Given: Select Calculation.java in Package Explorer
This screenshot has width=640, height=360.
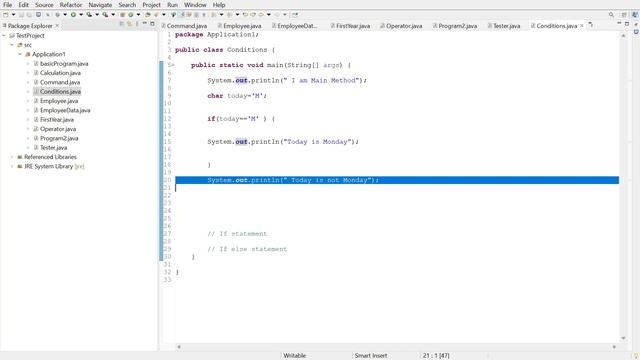Looking at the screenshot, I should click(60, 73).
